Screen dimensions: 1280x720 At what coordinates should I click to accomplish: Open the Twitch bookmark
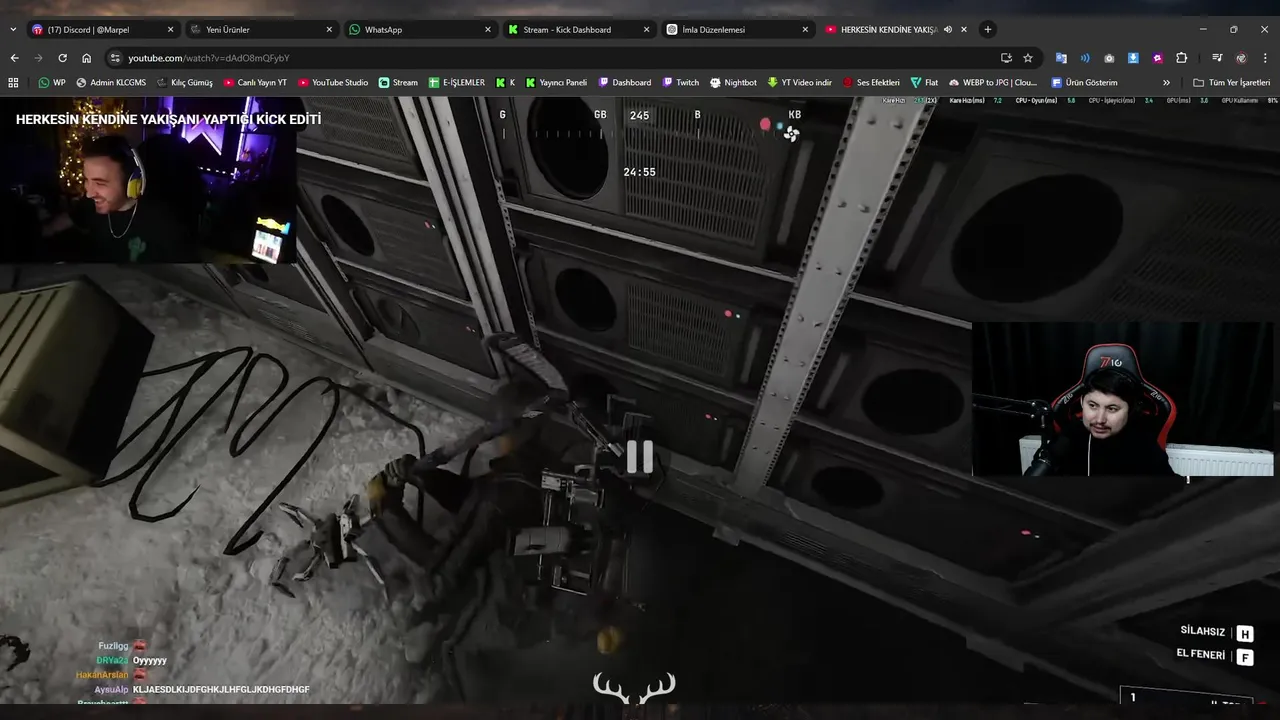680,82
